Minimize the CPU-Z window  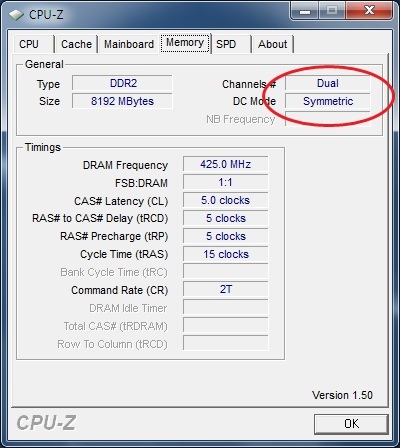305,11
